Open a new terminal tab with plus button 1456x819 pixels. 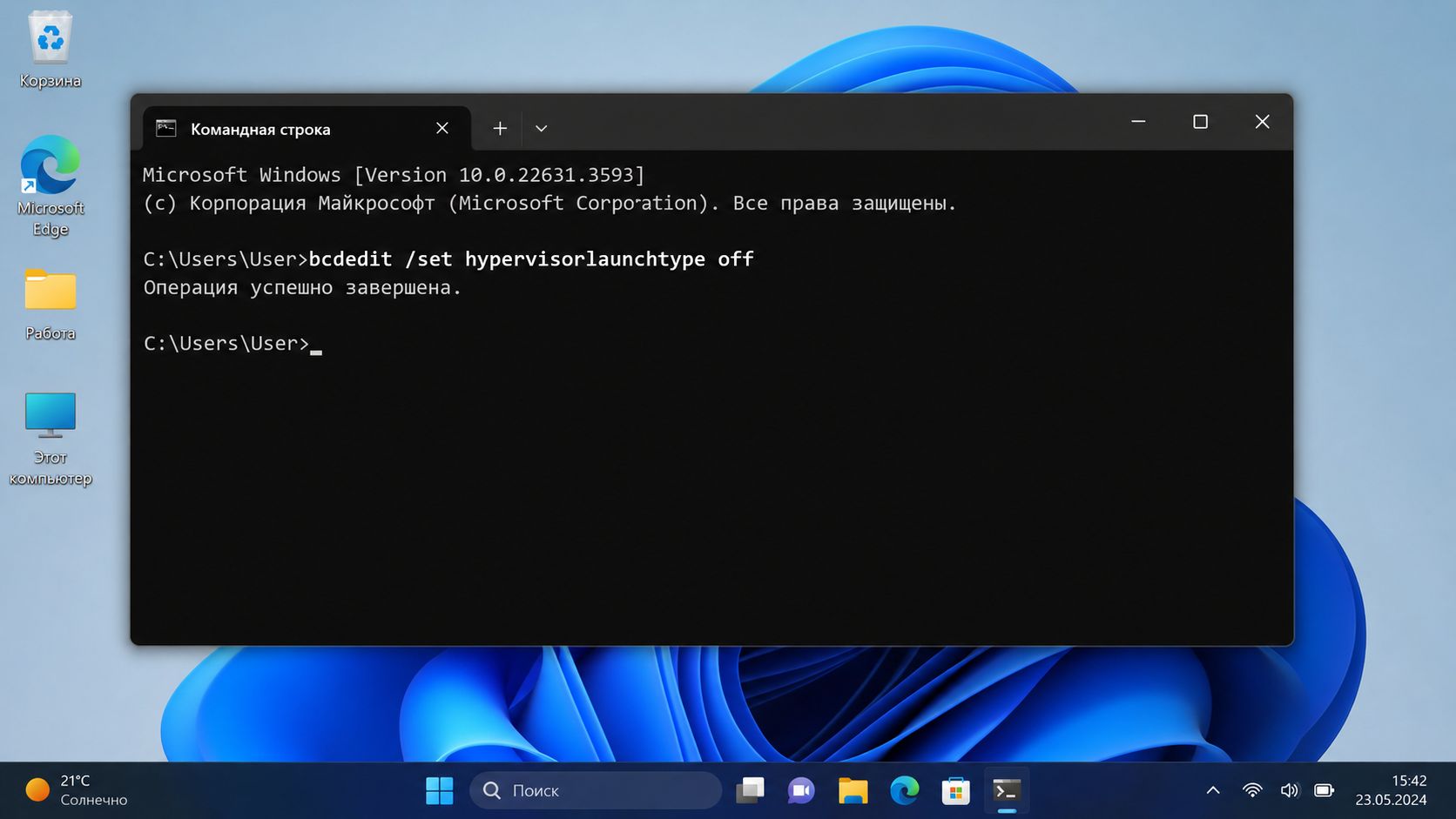[x=500, y=128]
